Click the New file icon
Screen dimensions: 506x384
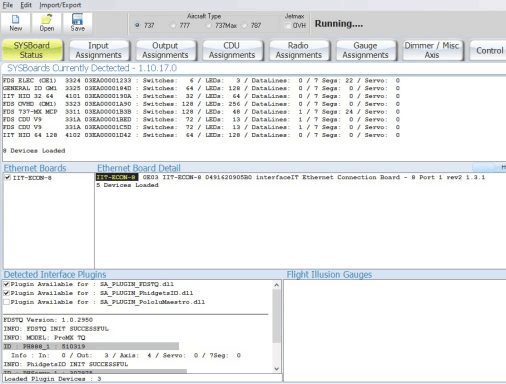coord(16,23)
